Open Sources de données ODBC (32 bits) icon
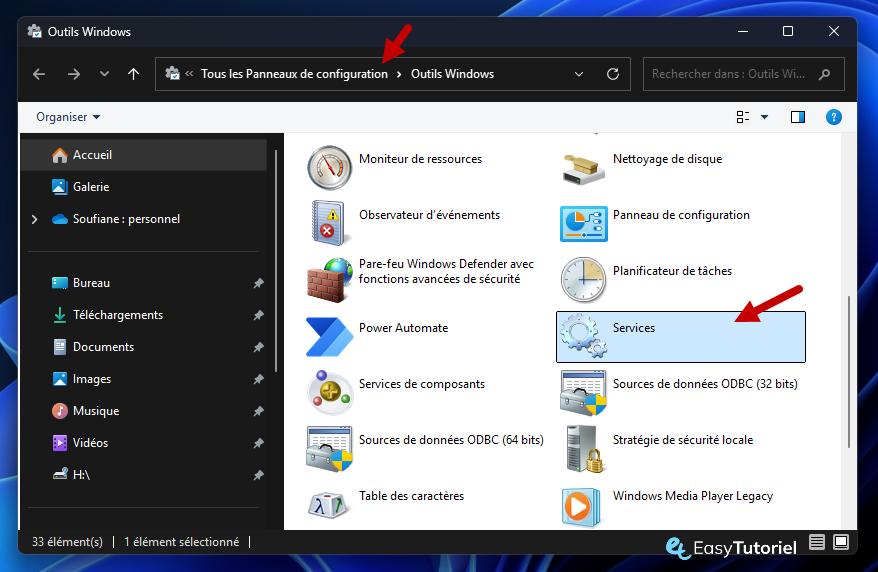This screenshot has height=572, width=878. pos(583,393)
